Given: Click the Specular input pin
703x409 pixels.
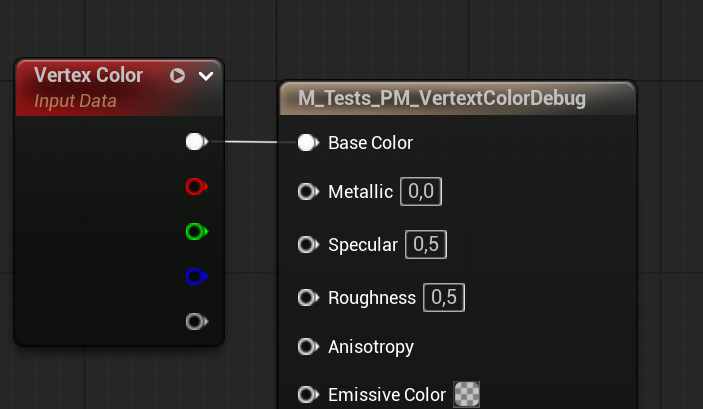Looking at the screenshot, I should click(308, 245).
